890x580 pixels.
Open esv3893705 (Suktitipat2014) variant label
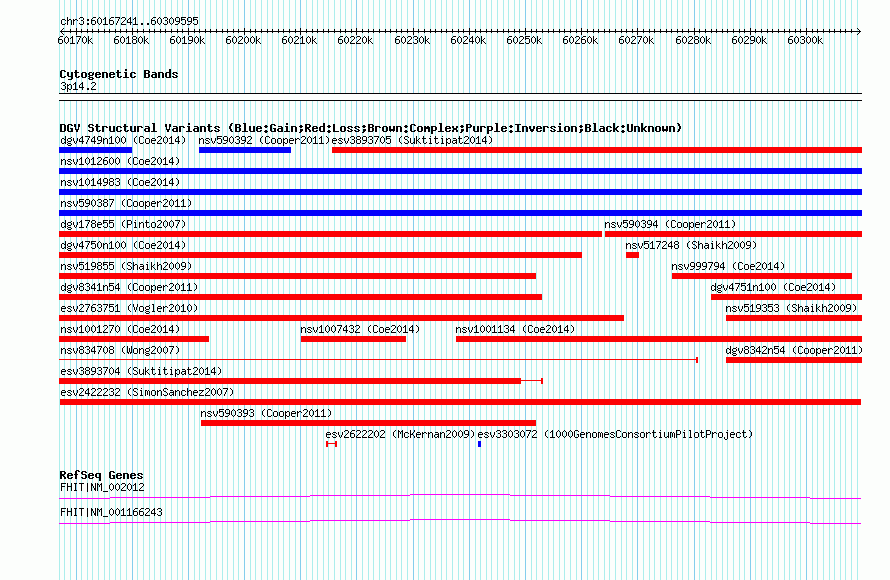(x=413, y=140)
